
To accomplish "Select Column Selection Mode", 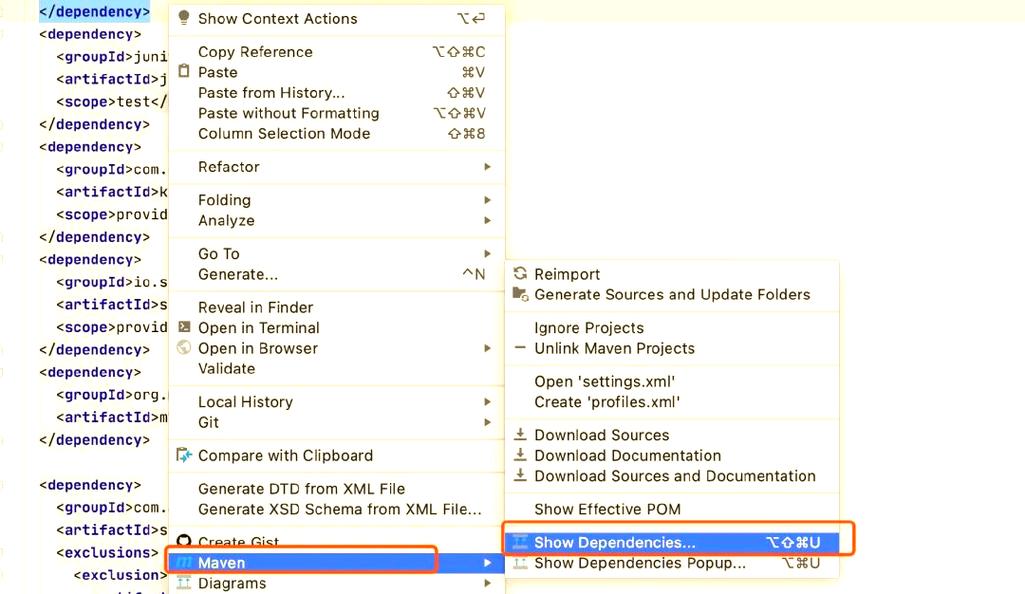I will coord(284,133).
